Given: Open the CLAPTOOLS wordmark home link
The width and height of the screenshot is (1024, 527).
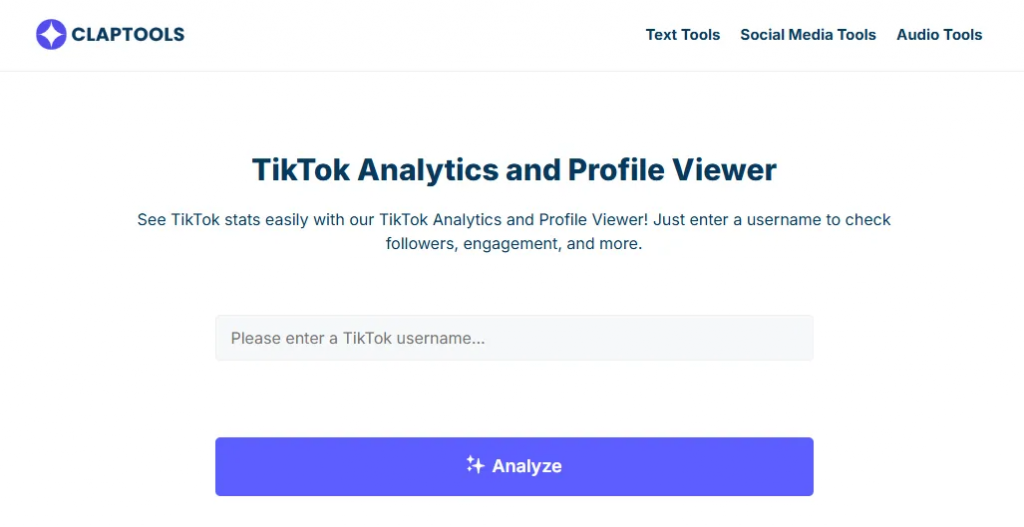Looking at the screenshot, I should (127, 35).
